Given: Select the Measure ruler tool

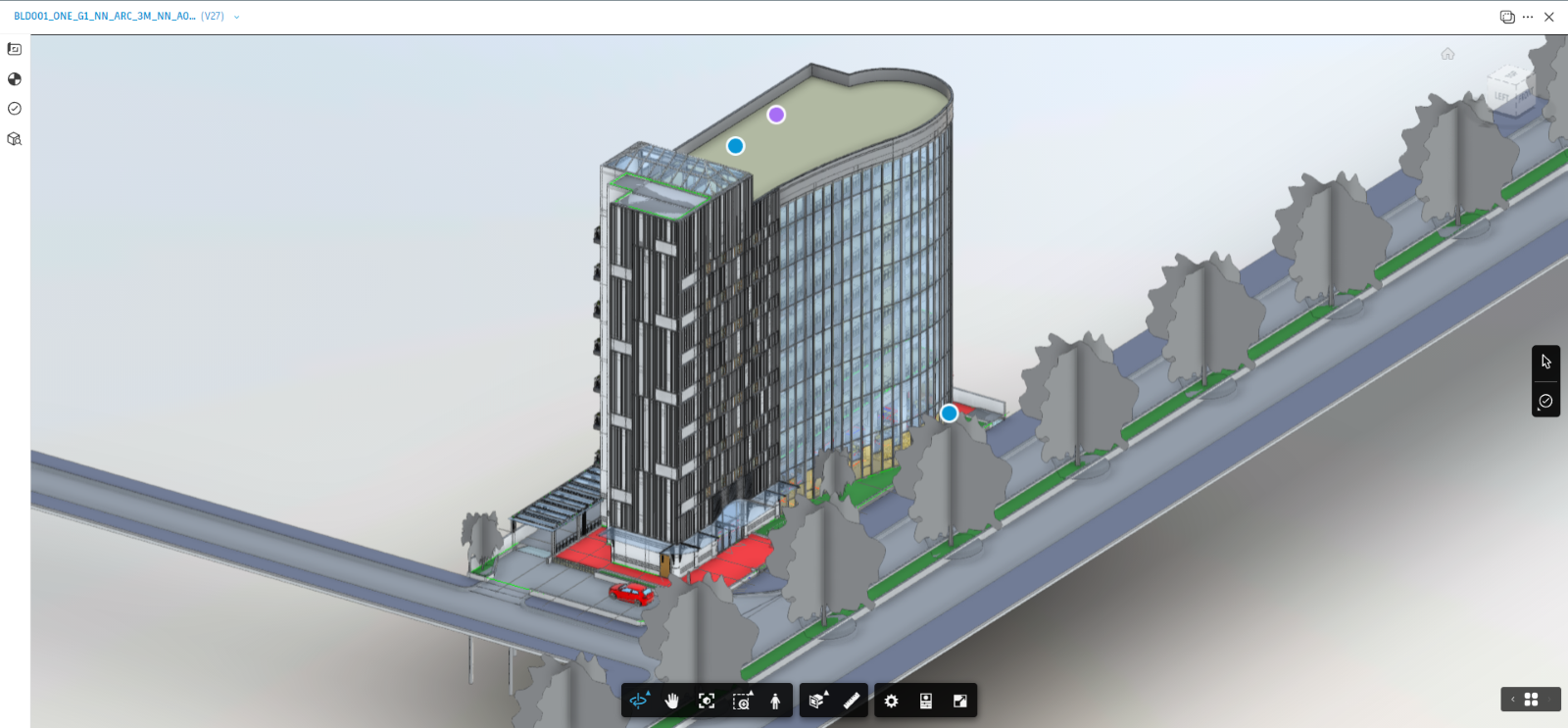Looking at the screenshot, I should [852, 701].
